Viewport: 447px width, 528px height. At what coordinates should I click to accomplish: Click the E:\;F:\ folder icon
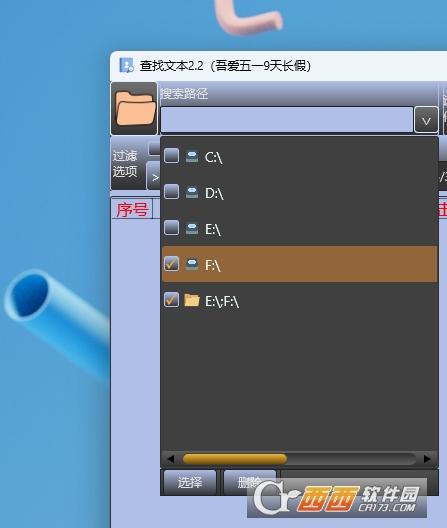(x=192, y=300)
